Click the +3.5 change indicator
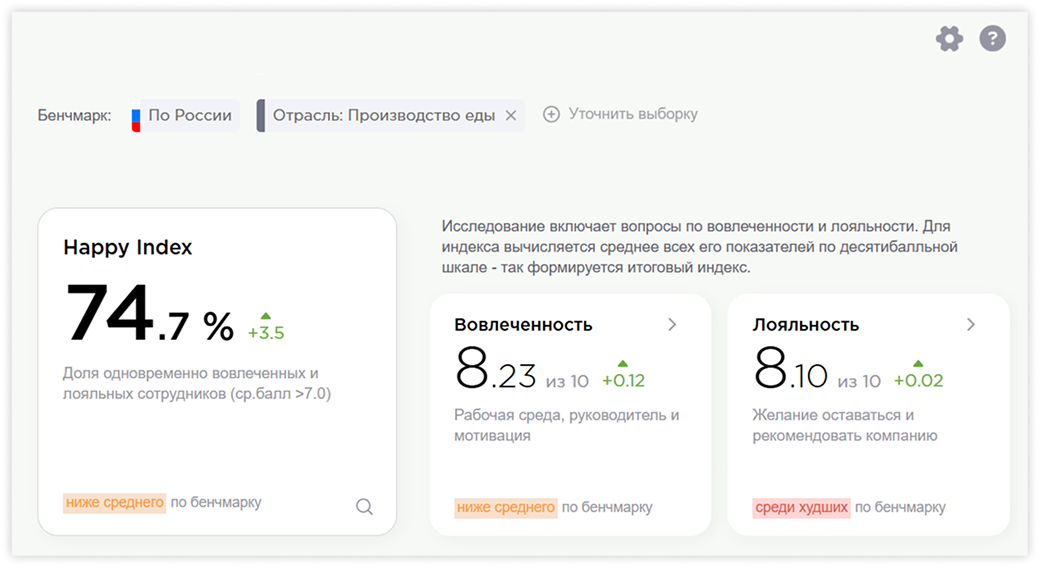The width and height of the screenshot is (1040, 568). click(x=266, y=327)
